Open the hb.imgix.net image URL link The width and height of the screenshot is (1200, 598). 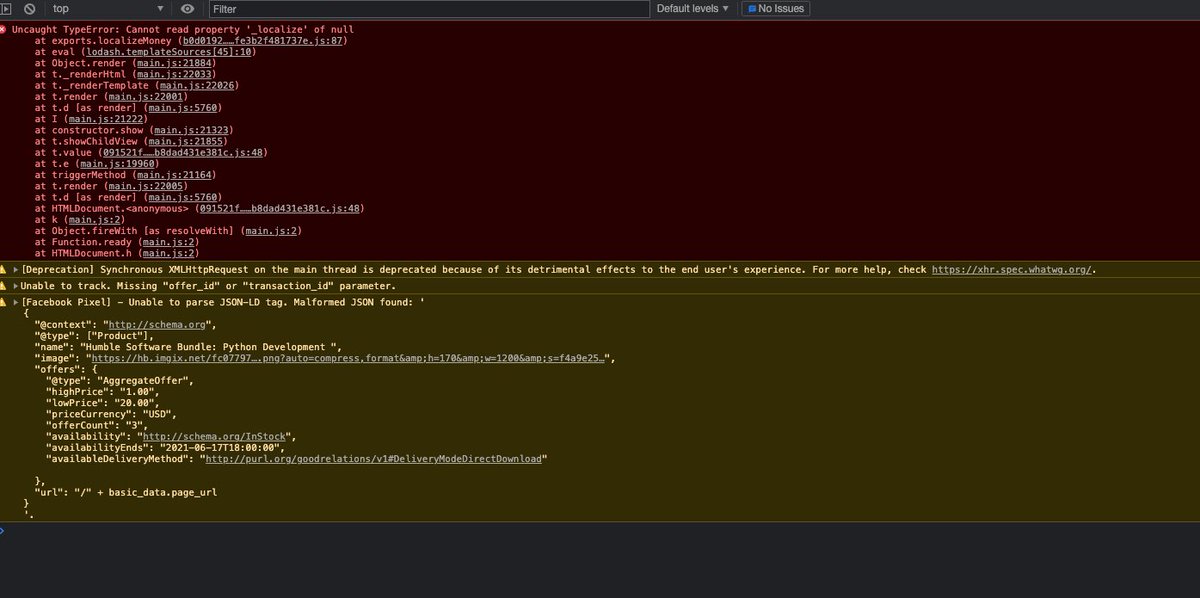pyautogui.click(x=348, y=357)
